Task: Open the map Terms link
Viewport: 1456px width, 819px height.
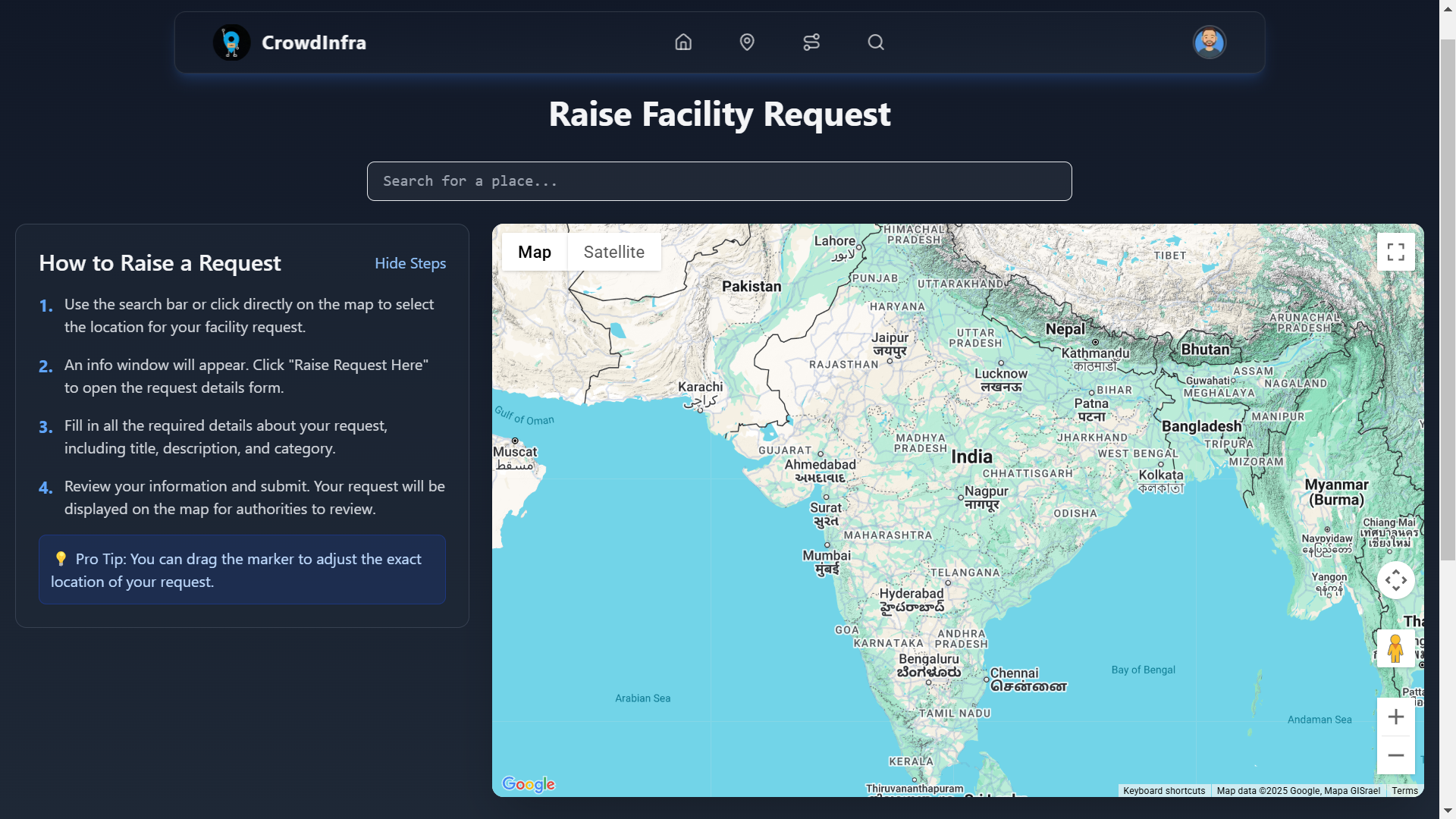Action: pos(1404,791)
